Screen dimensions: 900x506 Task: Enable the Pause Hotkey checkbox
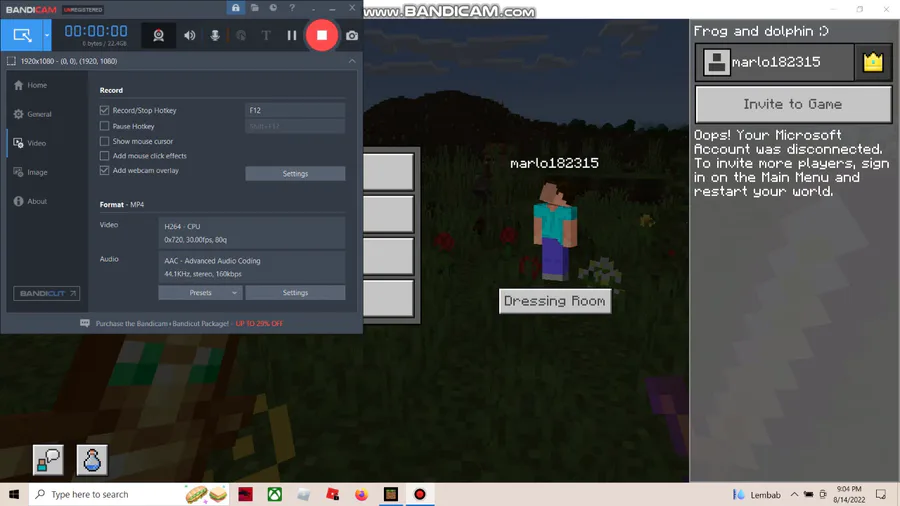[x=104, y=126]
